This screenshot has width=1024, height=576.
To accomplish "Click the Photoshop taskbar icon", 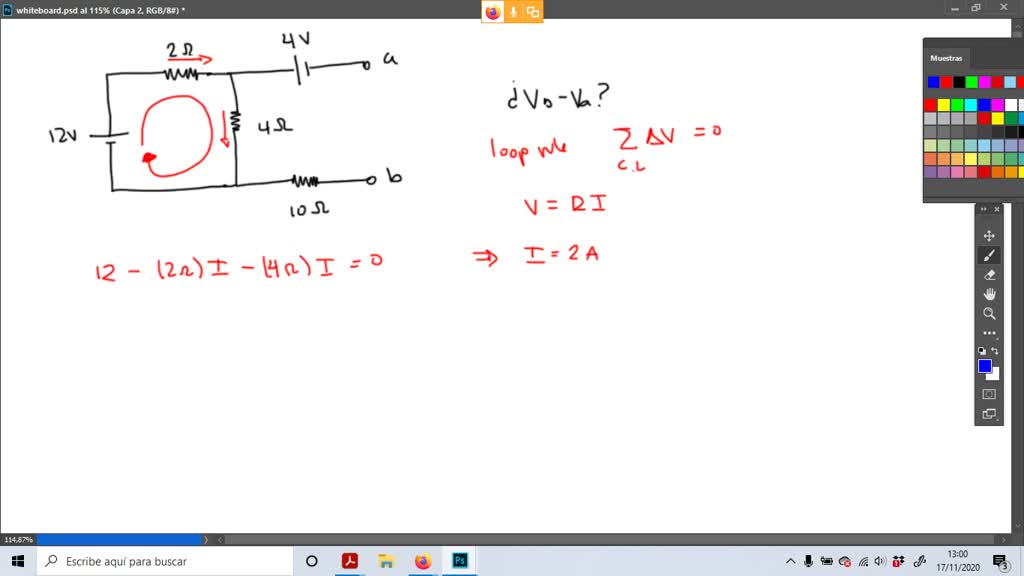I will point(460,561).
